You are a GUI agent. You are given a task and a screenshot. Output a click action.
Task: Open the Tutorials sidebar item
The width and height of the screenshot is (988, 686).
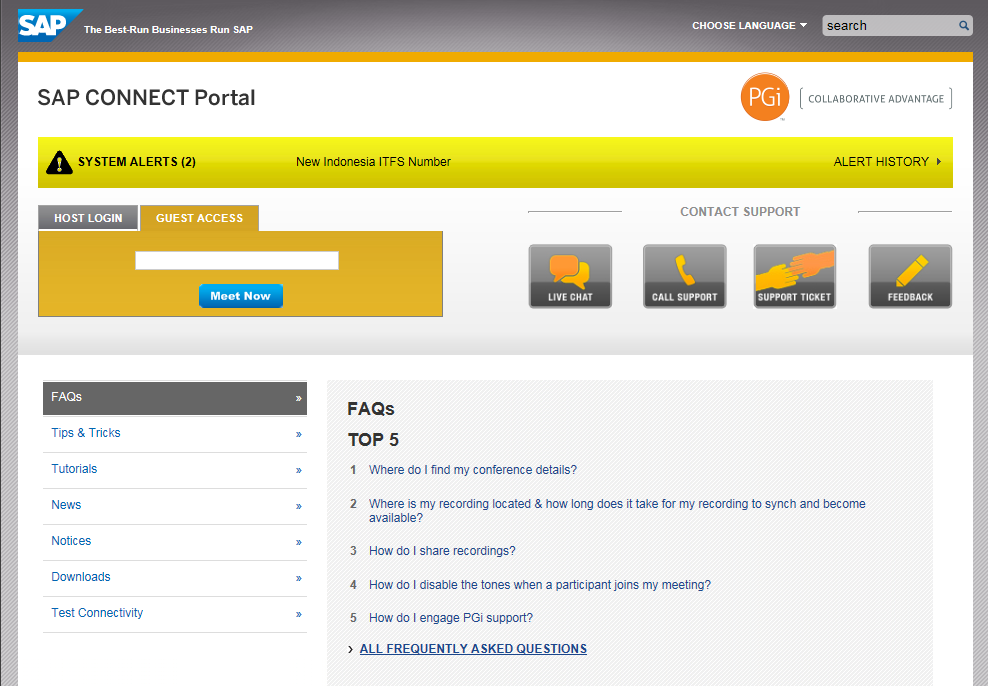(175, 469)
